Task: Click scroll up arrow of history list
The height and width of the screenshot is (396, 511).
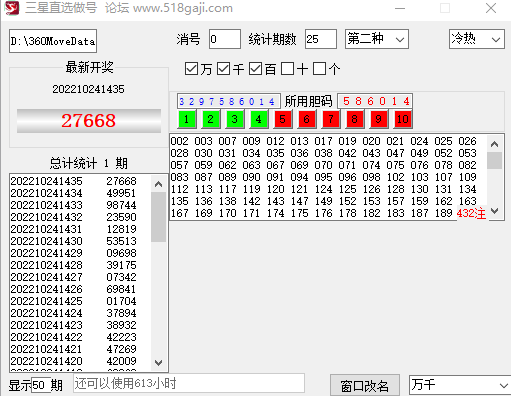Action: click(159, 184)
